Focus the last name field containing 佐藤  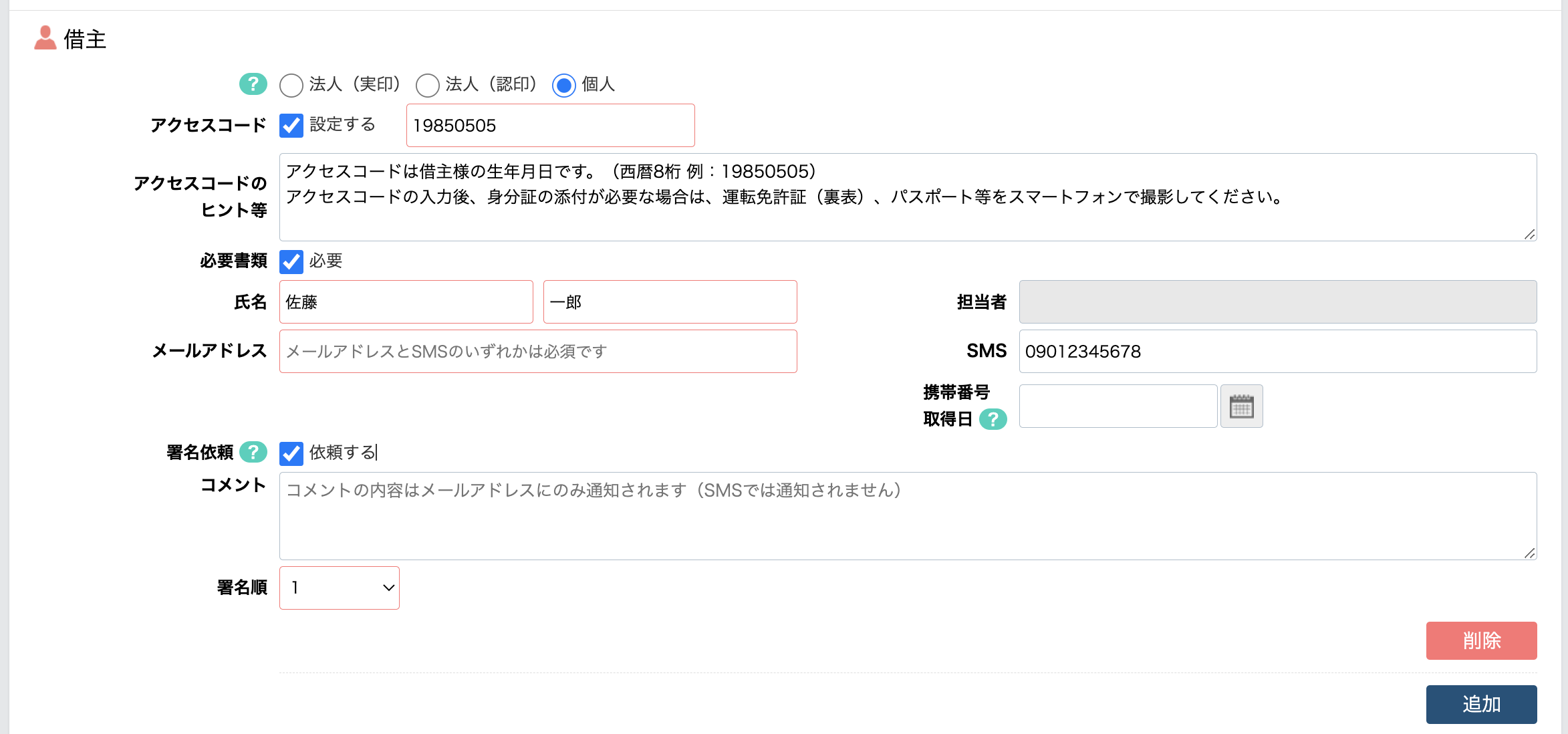click(x=405, y=301)
